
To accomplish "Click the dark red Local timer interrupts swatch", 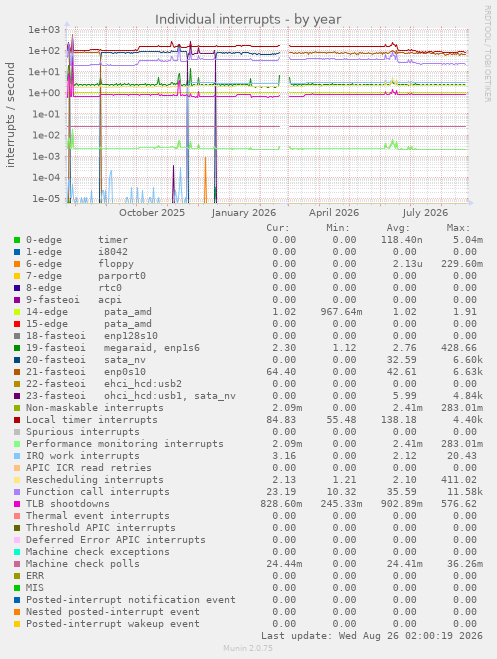I will click(x=17, y=420).
